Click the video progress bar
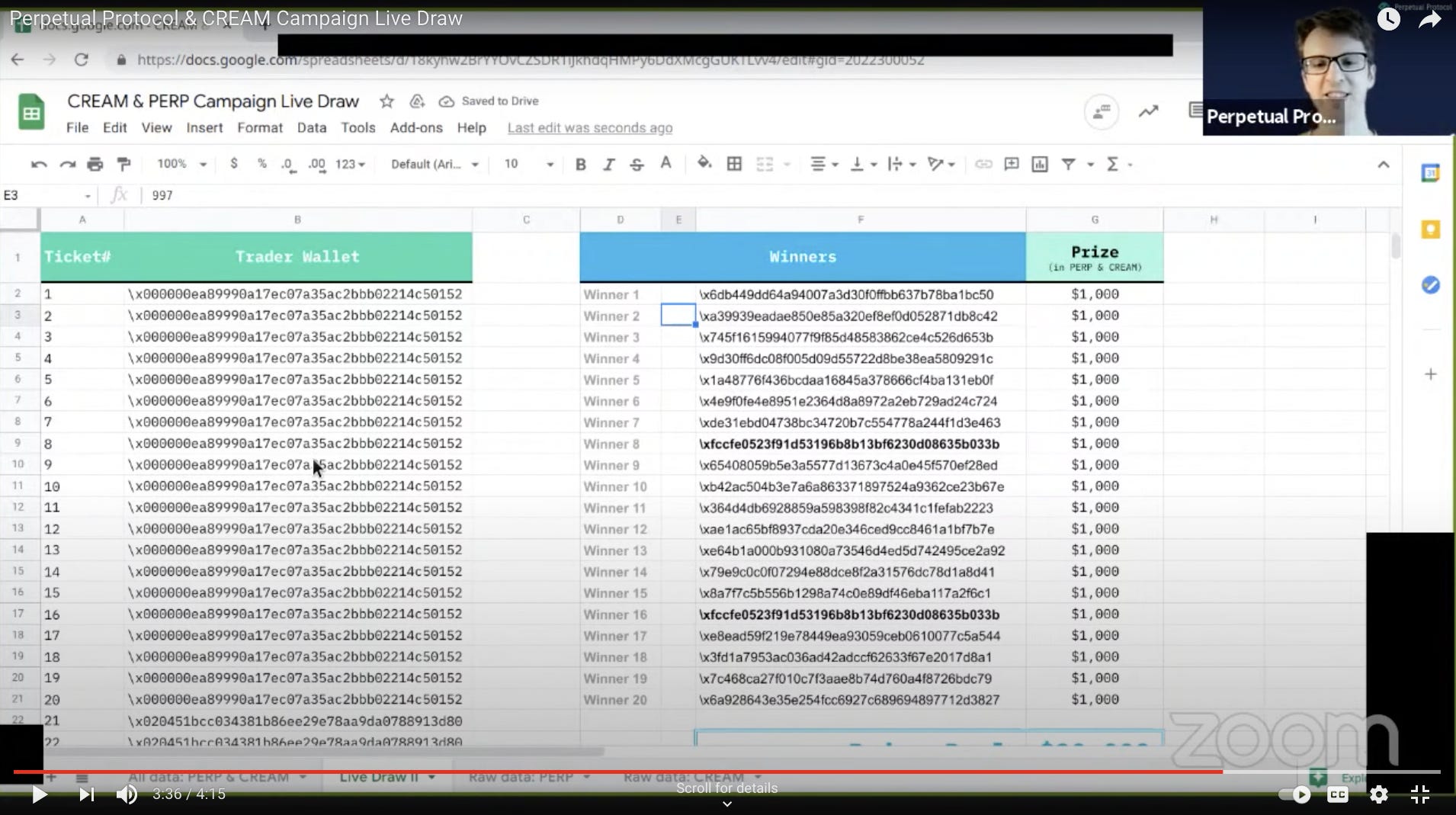1456x815 pixels. 727,772
